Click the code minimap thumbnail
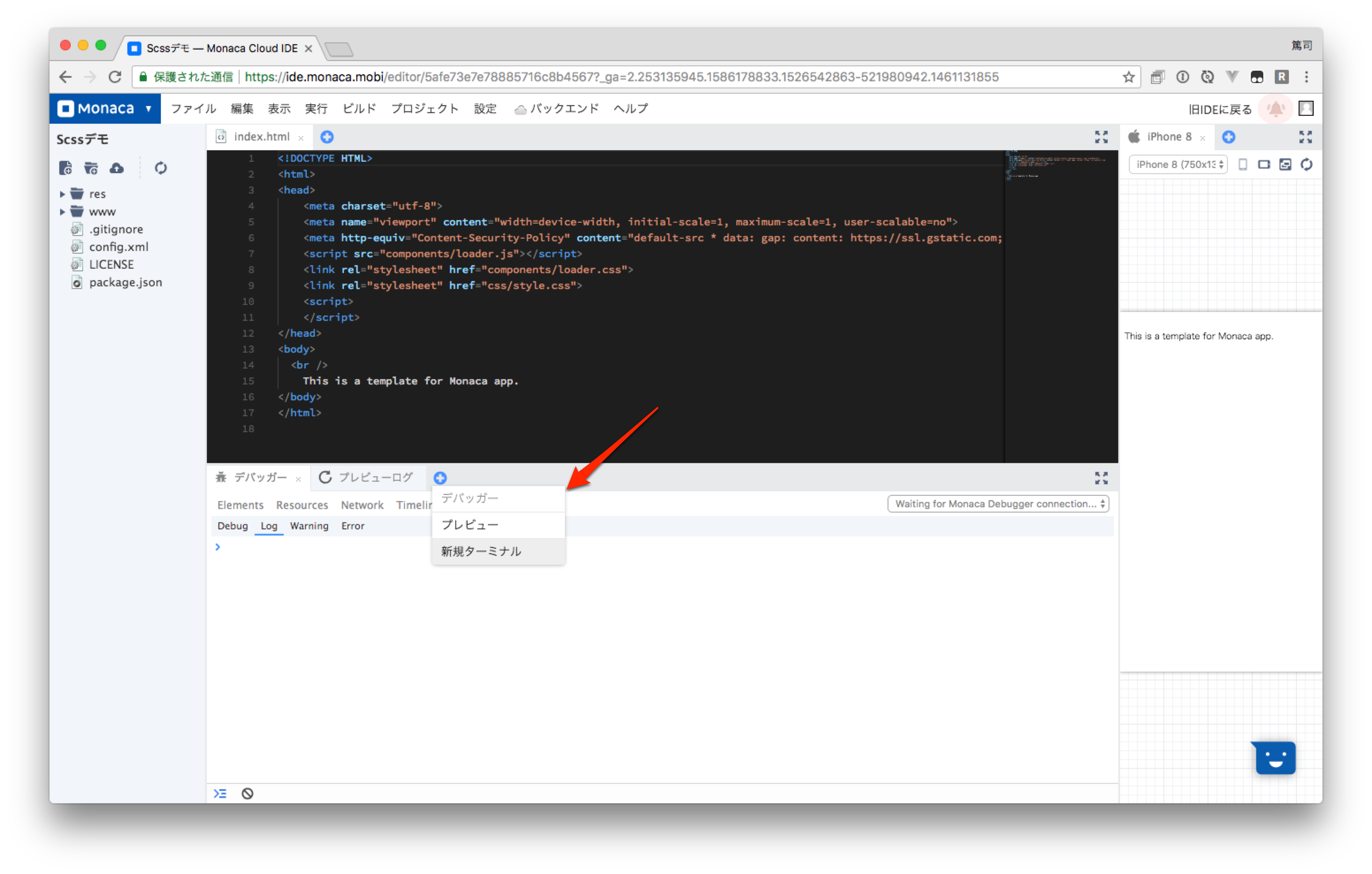 (x=1055, y=165)
